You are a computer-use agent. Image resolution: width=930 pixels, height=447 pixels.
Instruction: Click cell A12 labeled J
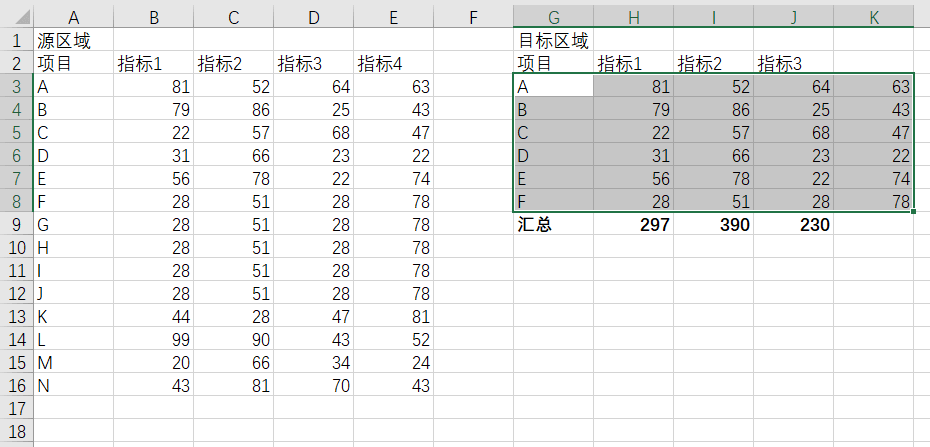coord(74,293)
